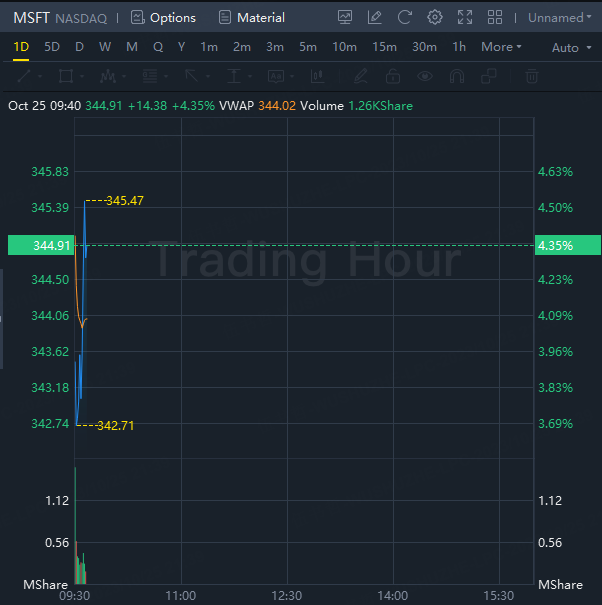Select the 15m timeframe tab
Screen dimensions: 602x605
coord(384,47)
